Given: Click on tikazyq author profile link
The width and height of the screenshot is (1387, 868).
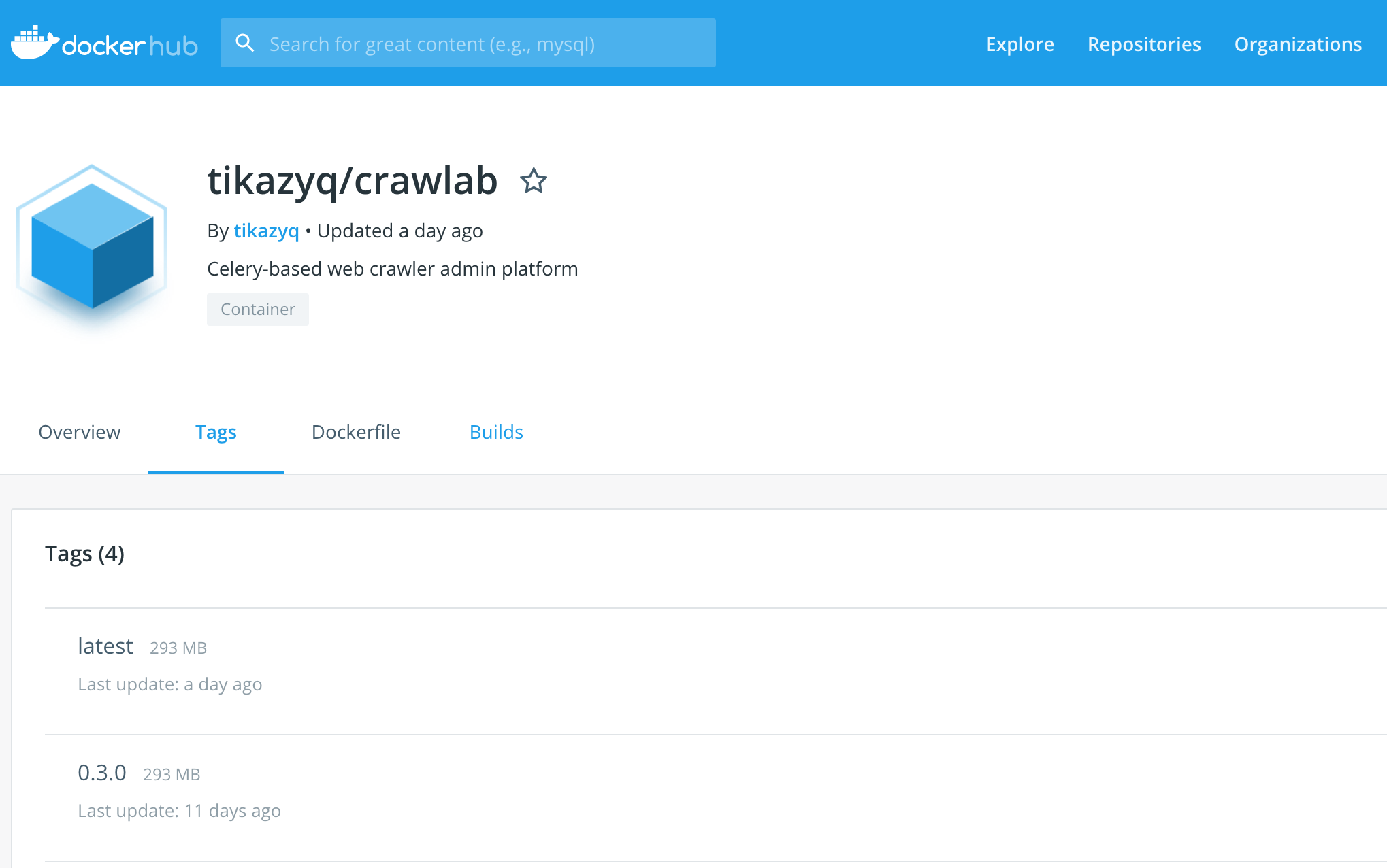Looking at the screenshot, I should pyautogui.click(x=264, y=231).
